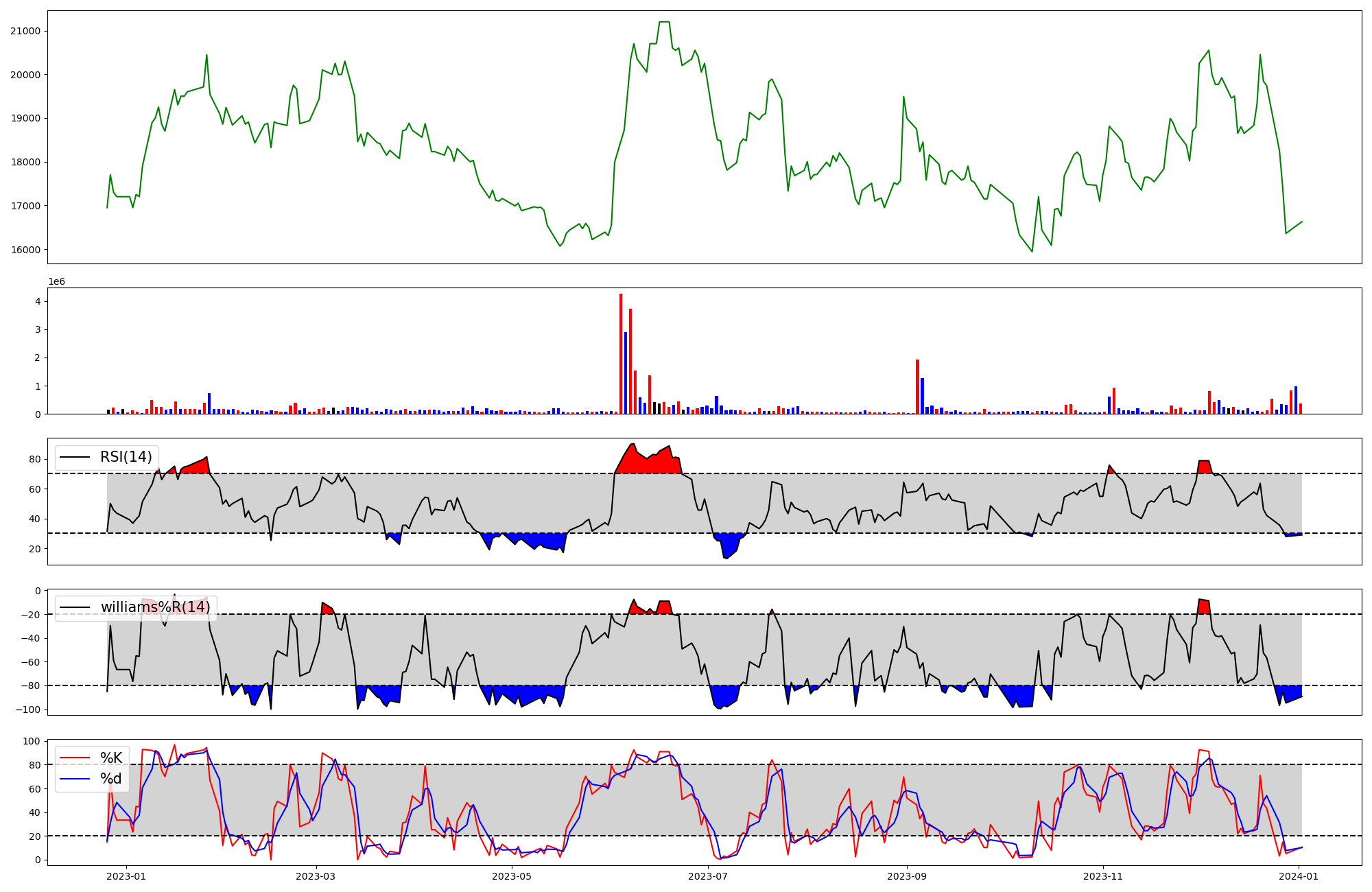Click the blue %d legend line sample

(x=75, y=779)
